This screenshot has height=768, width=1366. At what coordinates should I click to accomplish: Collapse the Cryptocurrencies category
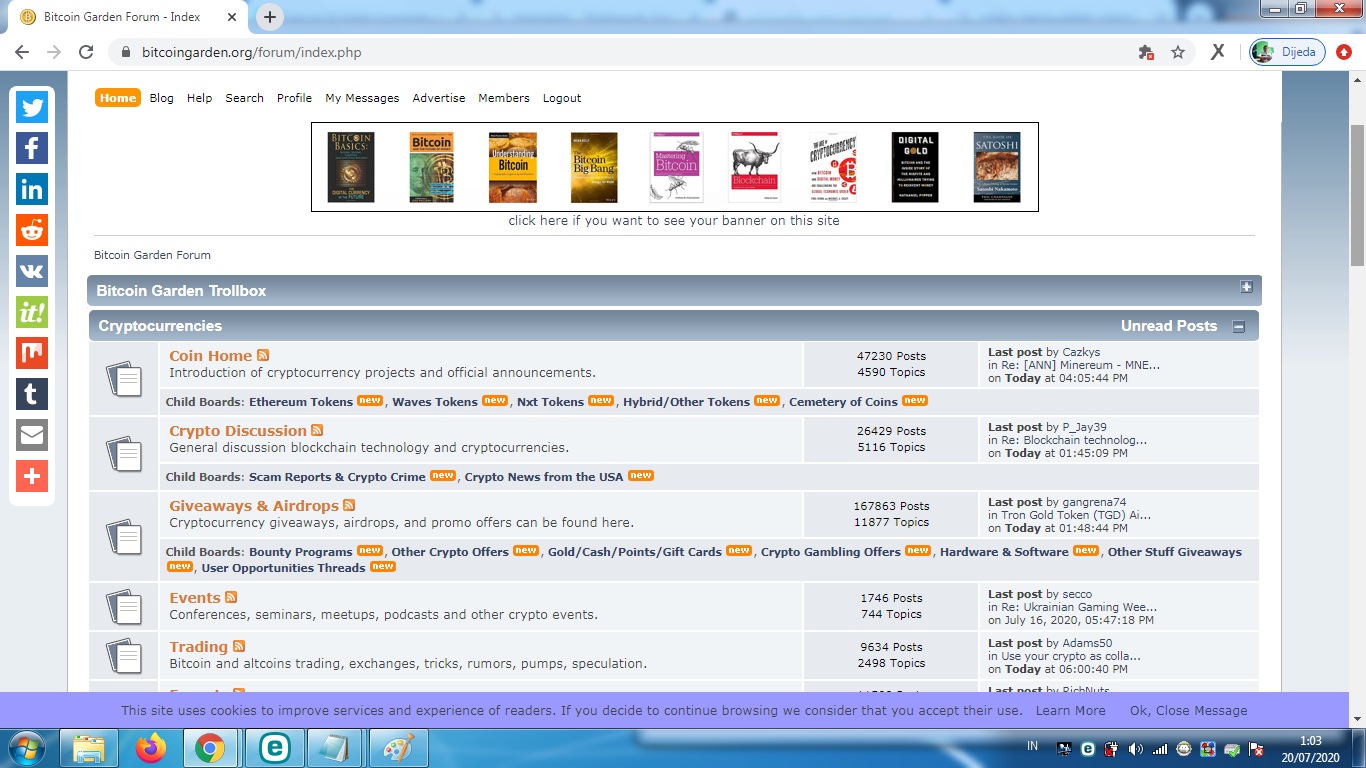[1238, 326]
